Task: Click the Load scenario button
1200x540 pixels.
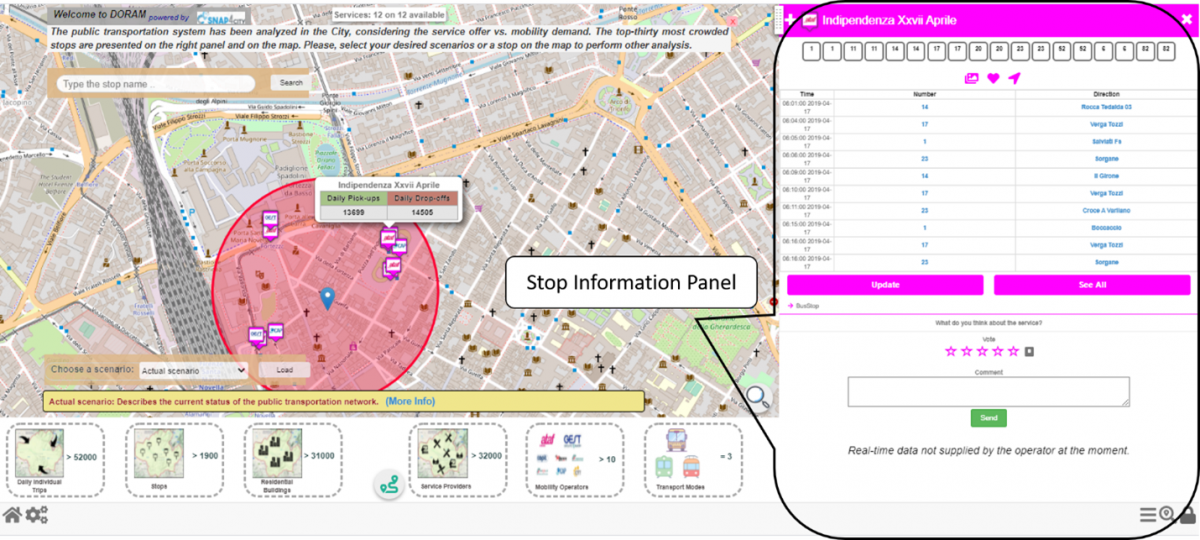Action: 284,369
